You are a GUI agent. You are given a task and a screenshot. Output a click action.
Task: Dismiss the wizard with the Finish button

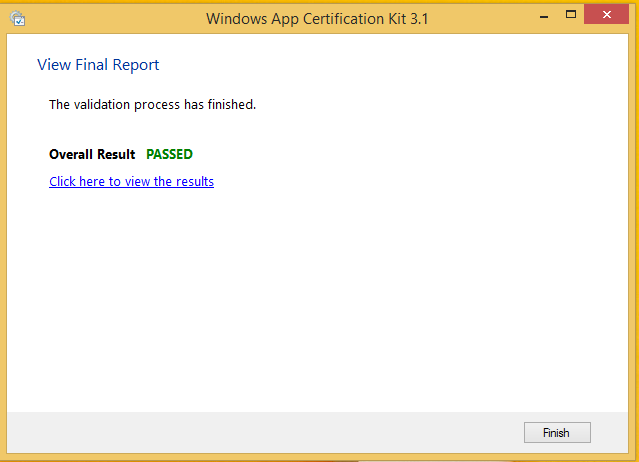(557, 432)
